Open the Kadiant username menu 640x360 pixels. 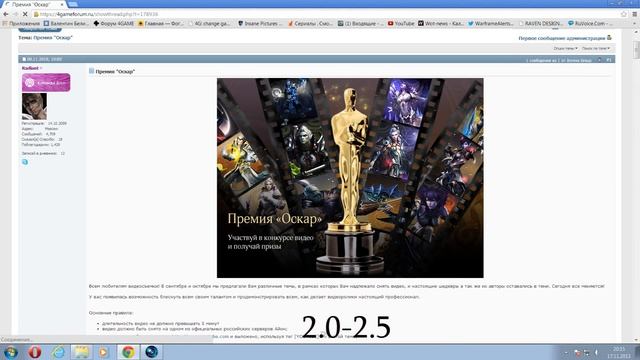(31, 68)
